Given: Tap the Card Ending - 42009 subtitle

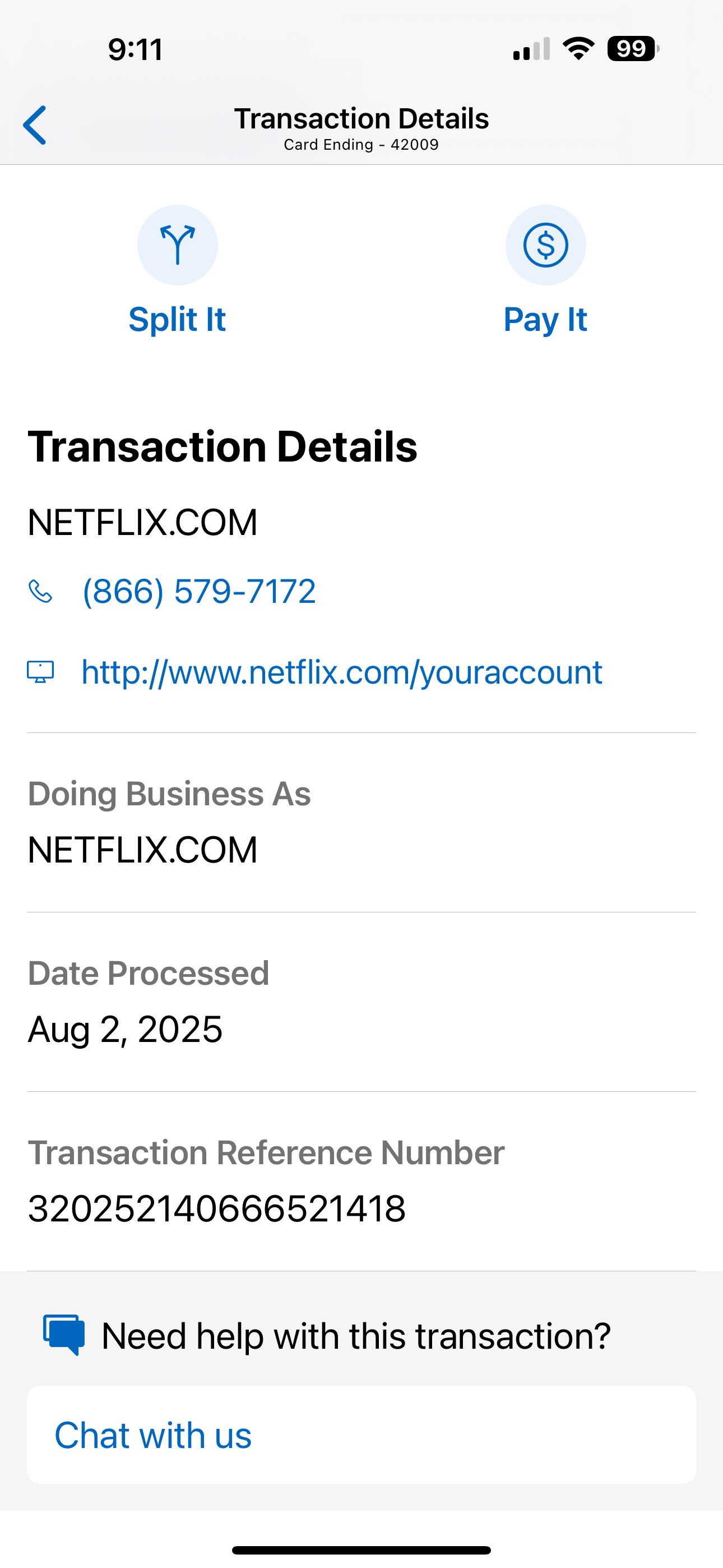Looking at the screenshot, I should pos(361,145).
